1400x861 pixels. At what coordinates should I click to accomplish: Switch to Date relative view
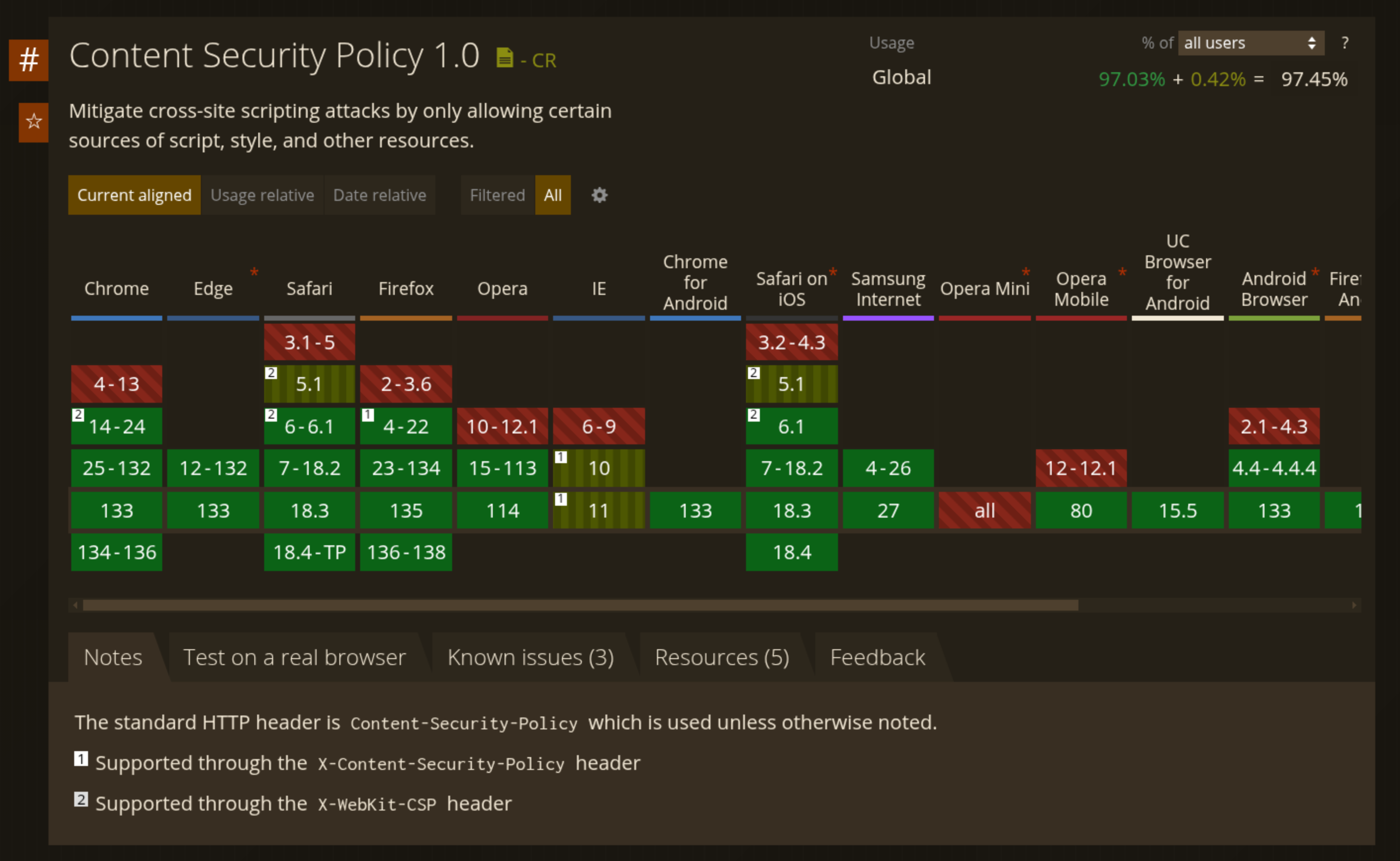coord(379,195)
